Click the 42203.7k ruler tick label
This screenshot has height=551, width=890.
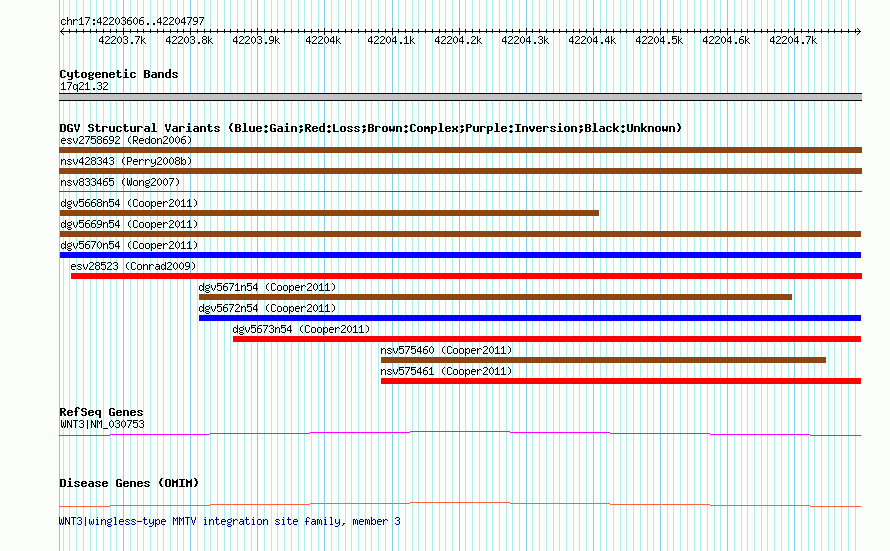click(x=122, y=40)
